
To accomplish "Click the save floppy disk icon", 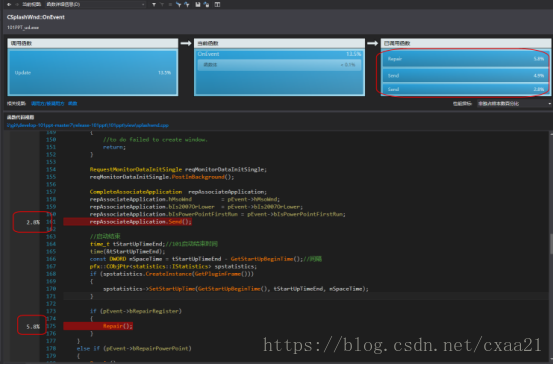I will (198, 4).
